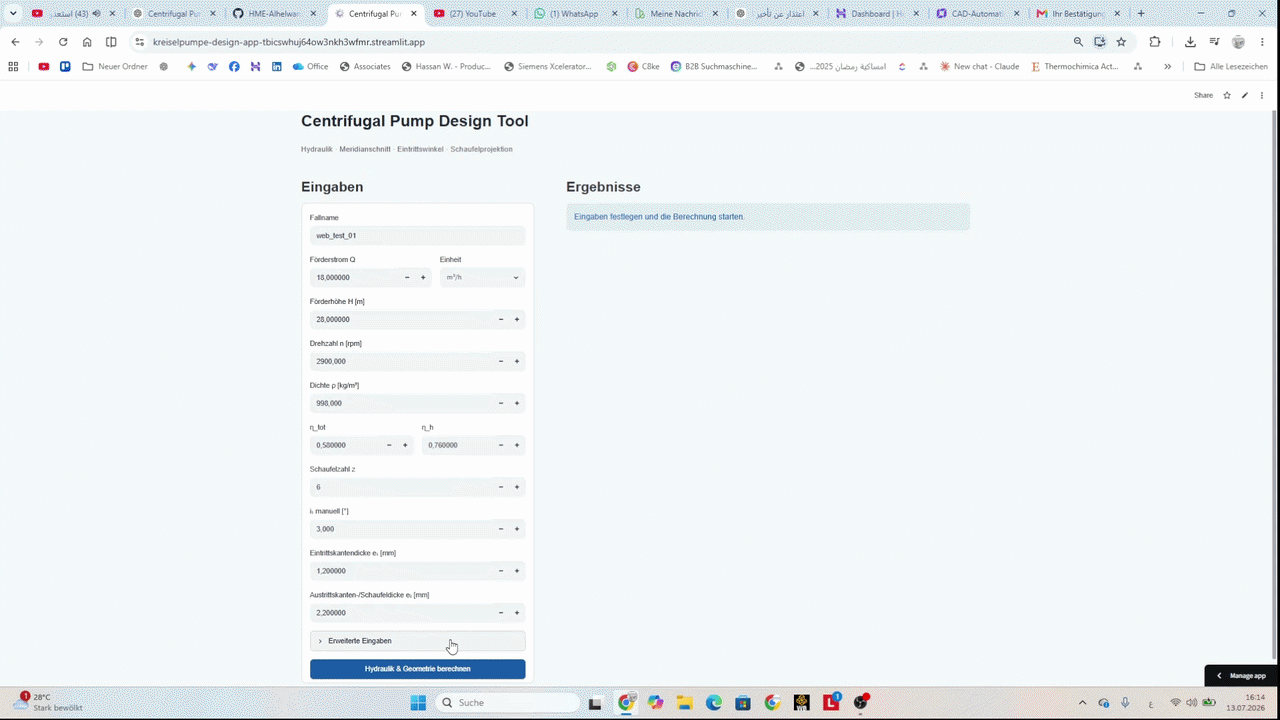Click the zoom magnifier in the address bar
The height and width of the screenshot is (720, 1280).
pyautogui.click(x=1078, y=42)
